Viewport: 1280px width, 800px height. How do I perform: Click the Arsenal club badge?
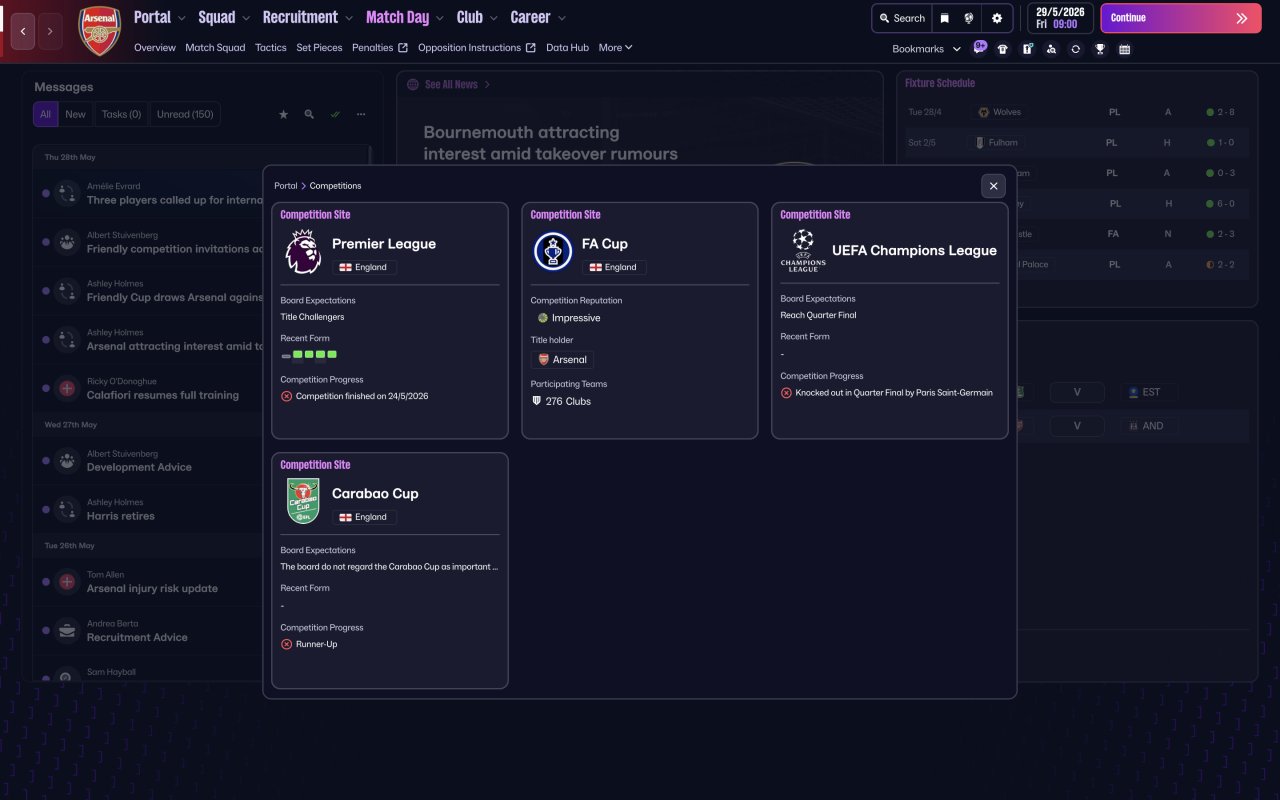click(99, 31)
